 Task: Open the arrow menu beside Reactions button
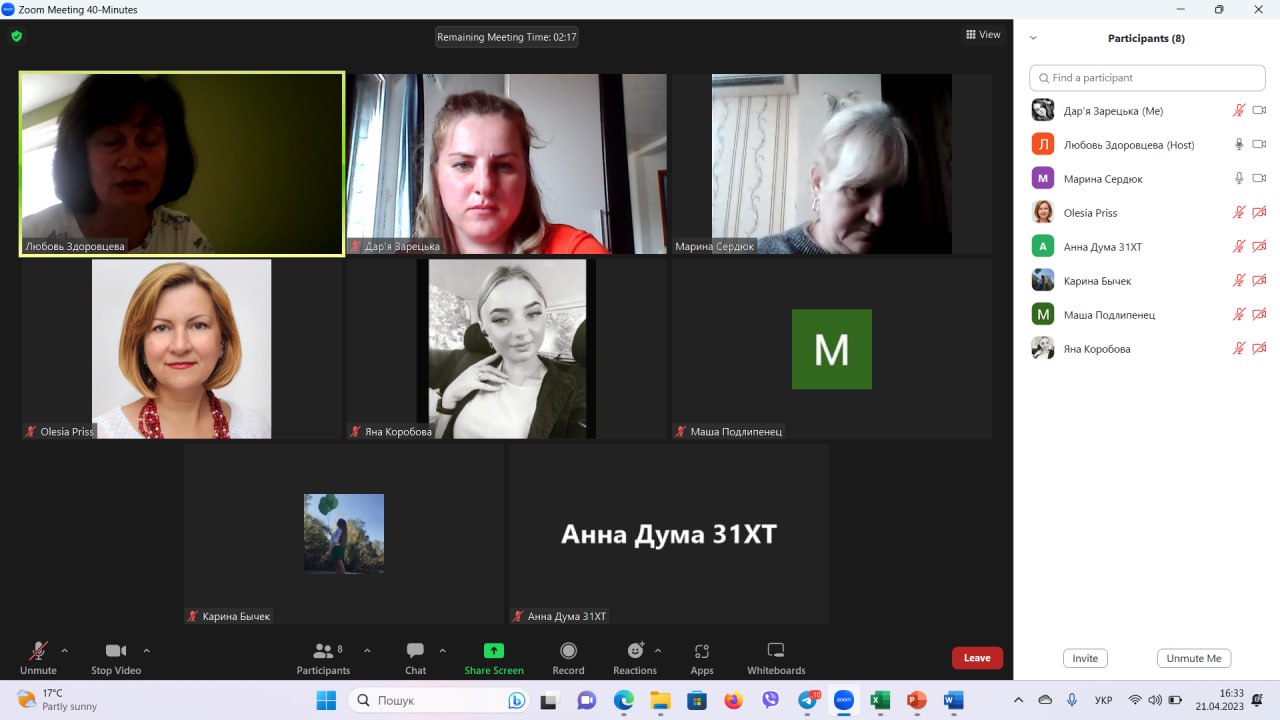pyautogui.click(x=657, y=650)
